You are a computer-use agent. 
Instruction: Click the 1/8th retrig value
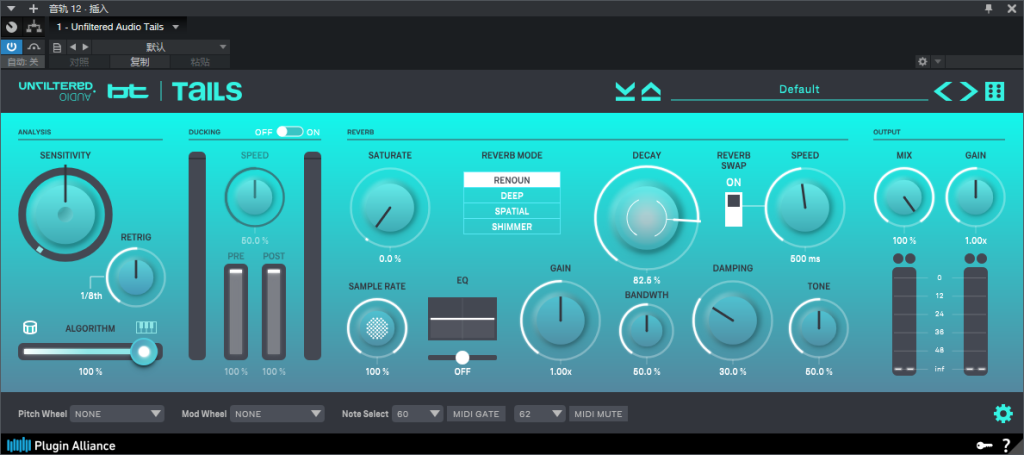[91, 295]
